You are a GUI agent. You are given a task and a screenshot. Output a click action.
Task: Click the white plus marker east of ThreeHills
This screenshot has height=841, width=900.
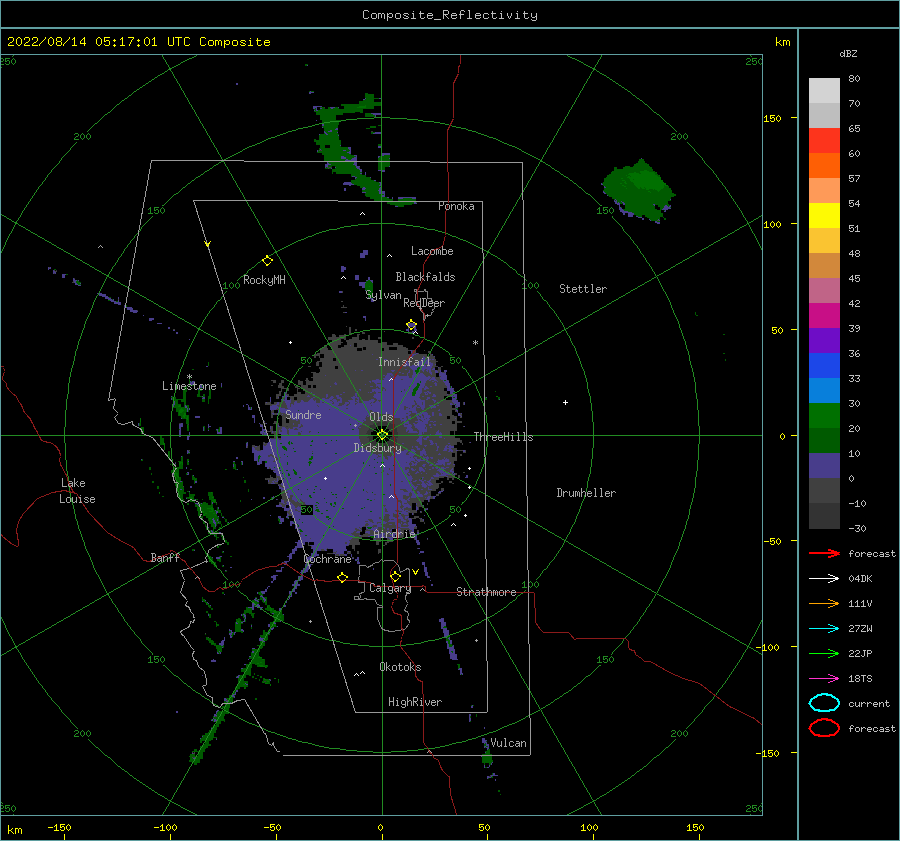pyautogui.click(x=565, y=402)
